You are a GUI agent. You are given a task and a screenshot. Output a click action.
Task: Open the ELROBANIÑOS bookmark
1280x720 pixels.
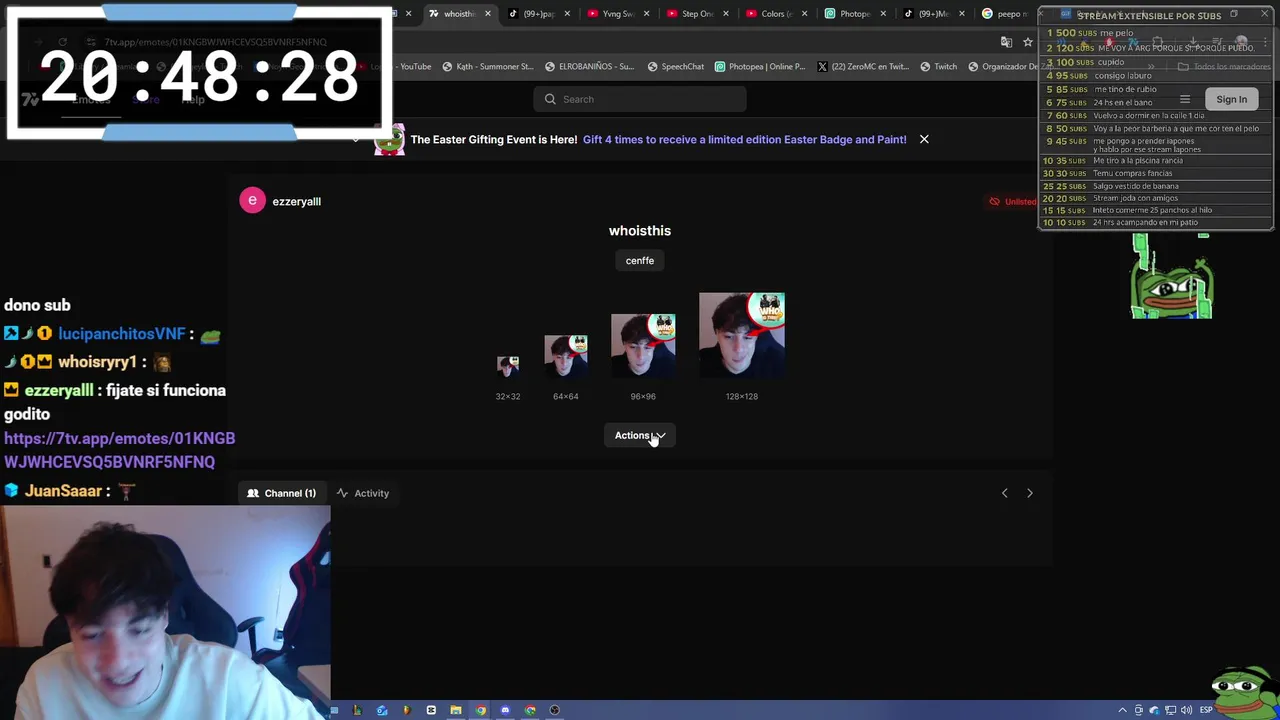[x=589, y=67]
